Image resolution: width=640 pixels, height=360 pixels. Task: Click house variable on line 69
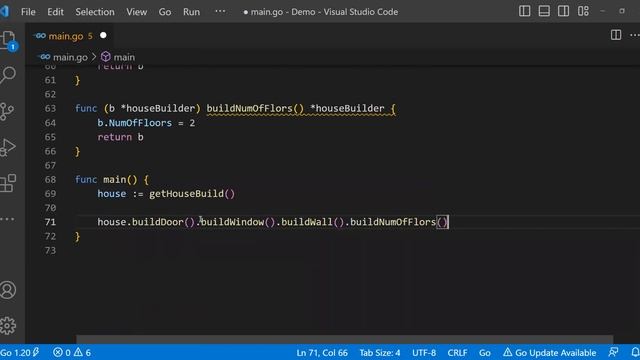tap(111, 193)
